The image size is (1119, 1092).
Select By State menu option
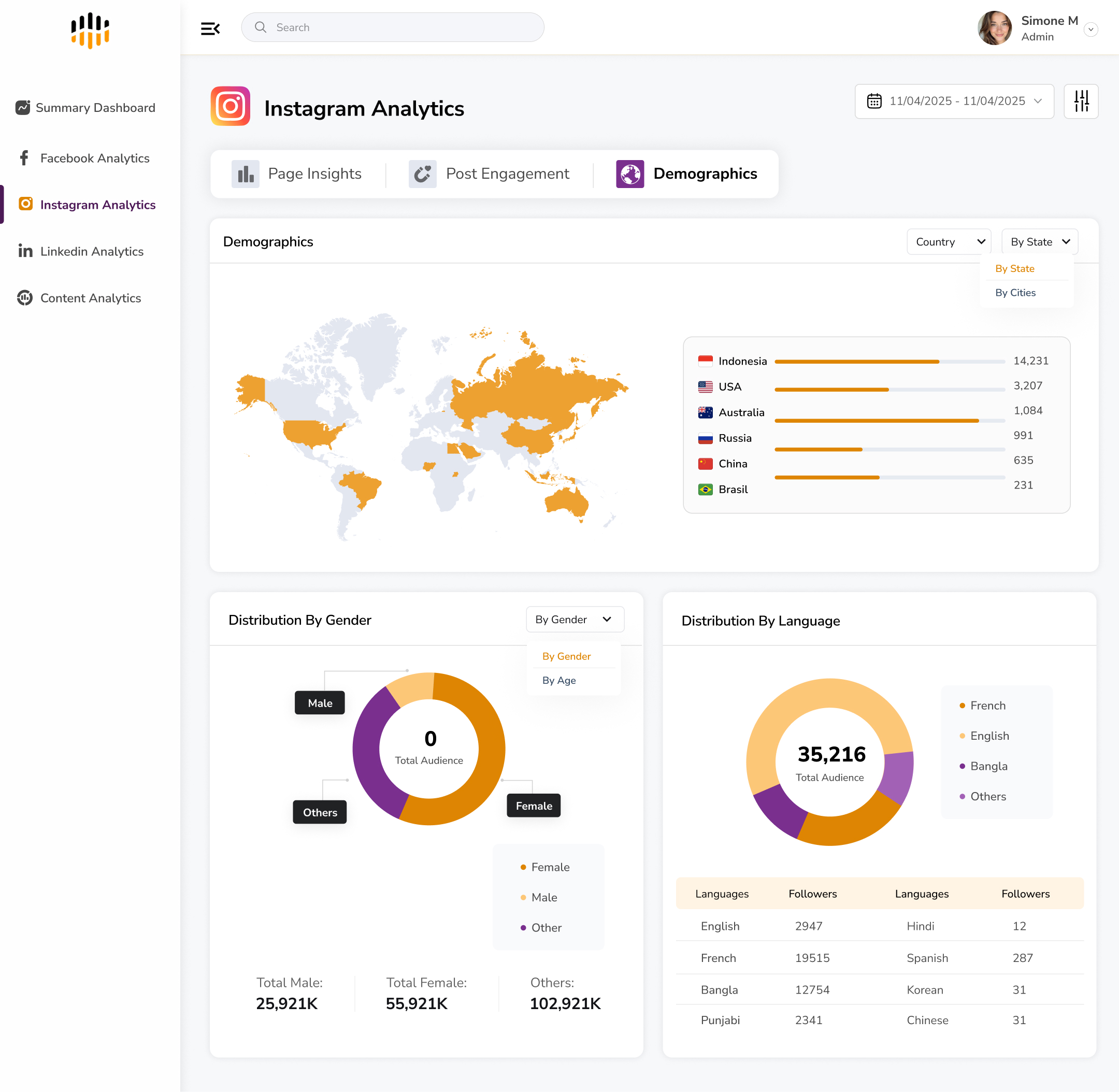click(x=1015, y=268)
